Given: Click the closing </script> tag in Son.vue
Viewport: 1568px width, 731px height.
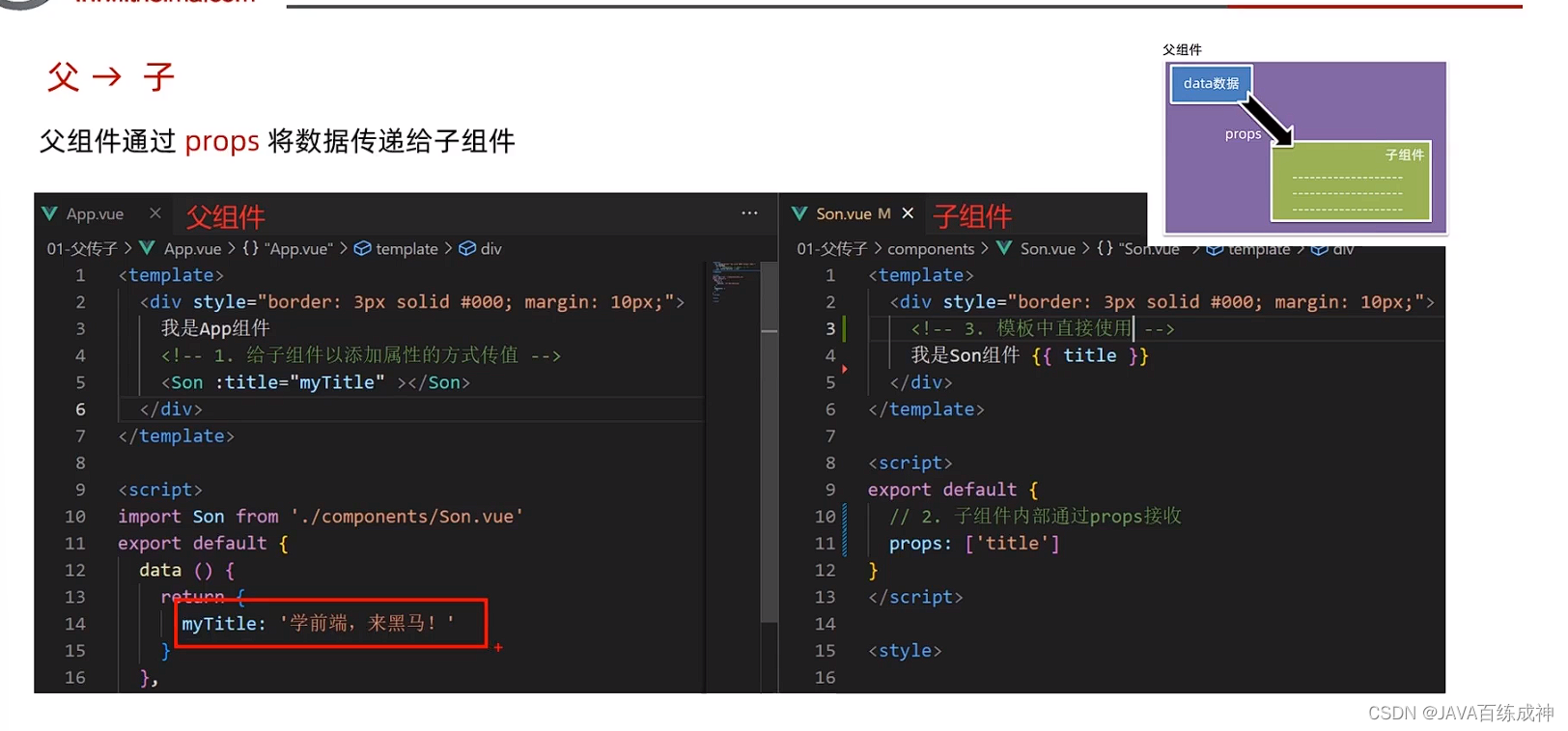Looking at the screenshot, I should [x=915, y=597].
